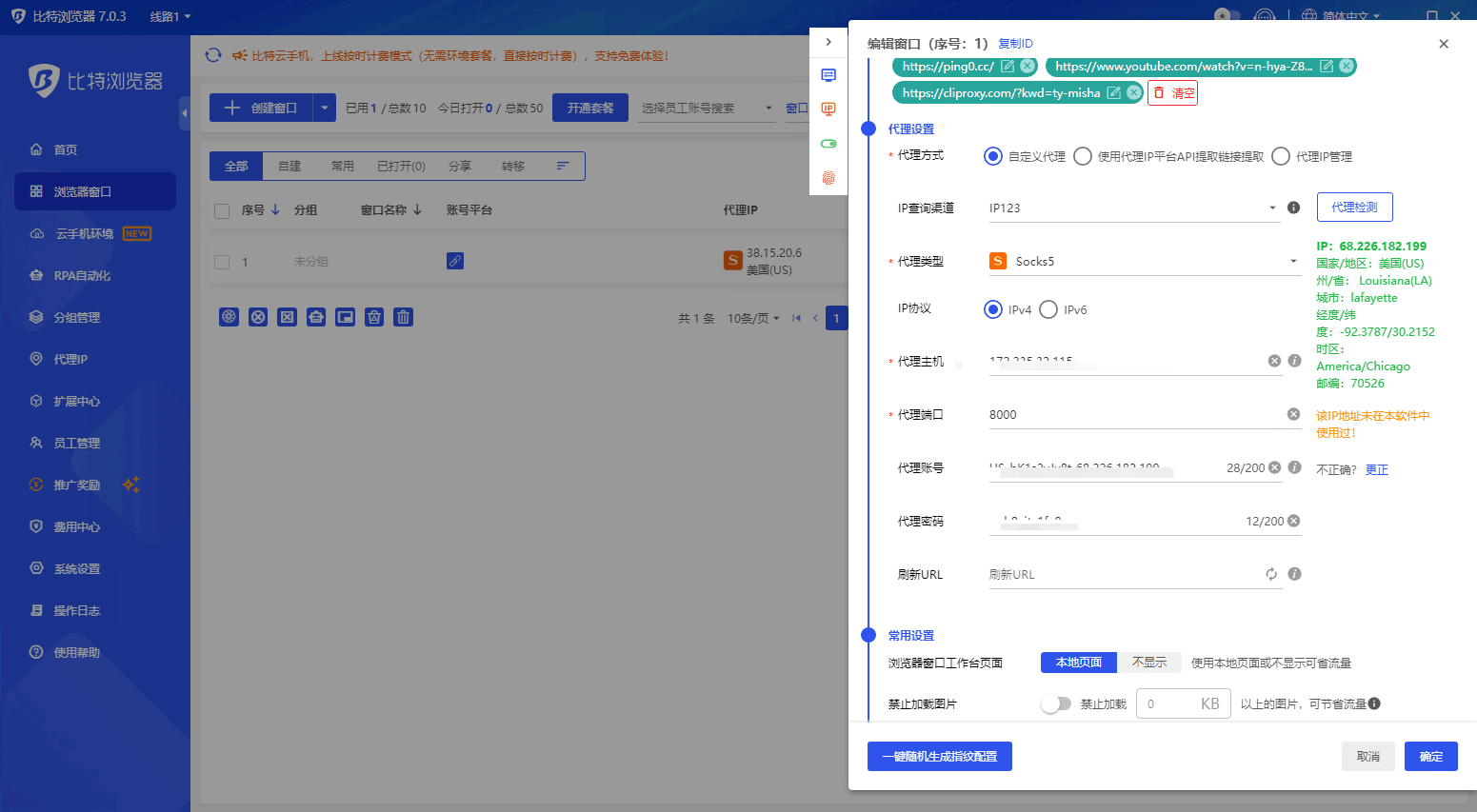This screenshot has width=1477, height=812.
Task: Tick the checkbox for row 1
Action: tap(222, 262)
